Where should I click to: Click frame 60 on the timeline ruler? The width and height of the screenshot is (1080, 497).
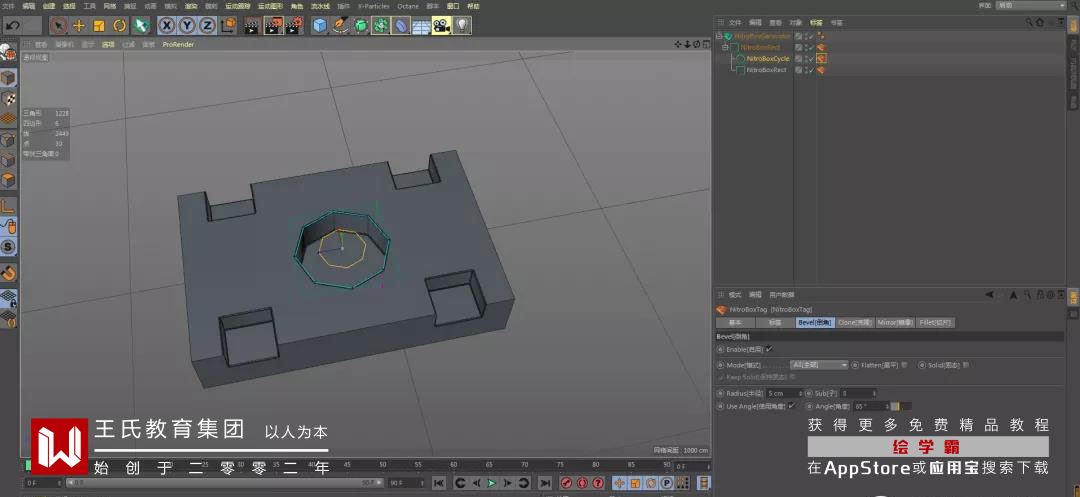pyautogui.click(x=454, y=465)
